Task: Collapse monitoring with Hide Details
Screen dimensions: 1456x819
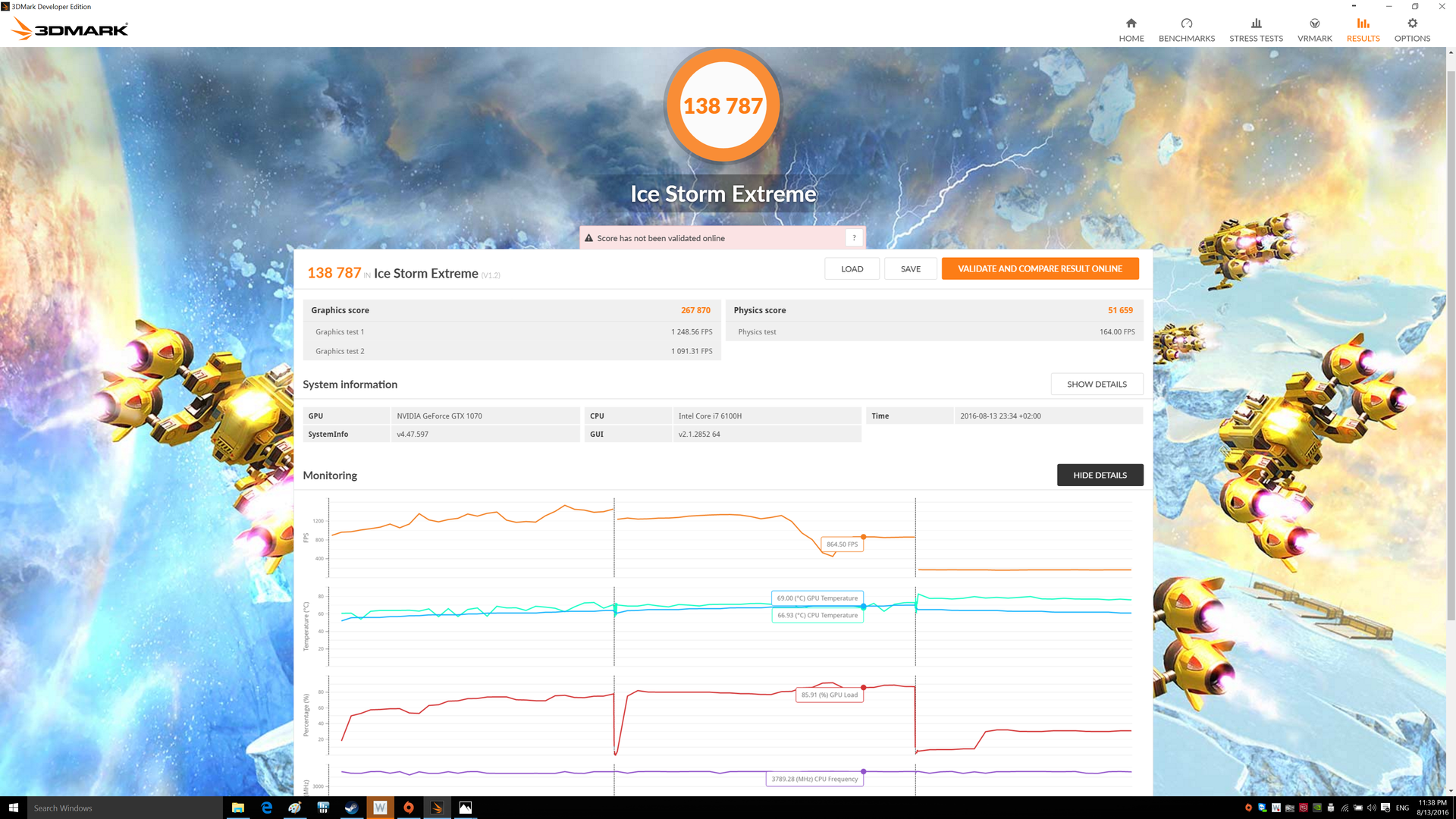Action: click(x=1100, y=475)
